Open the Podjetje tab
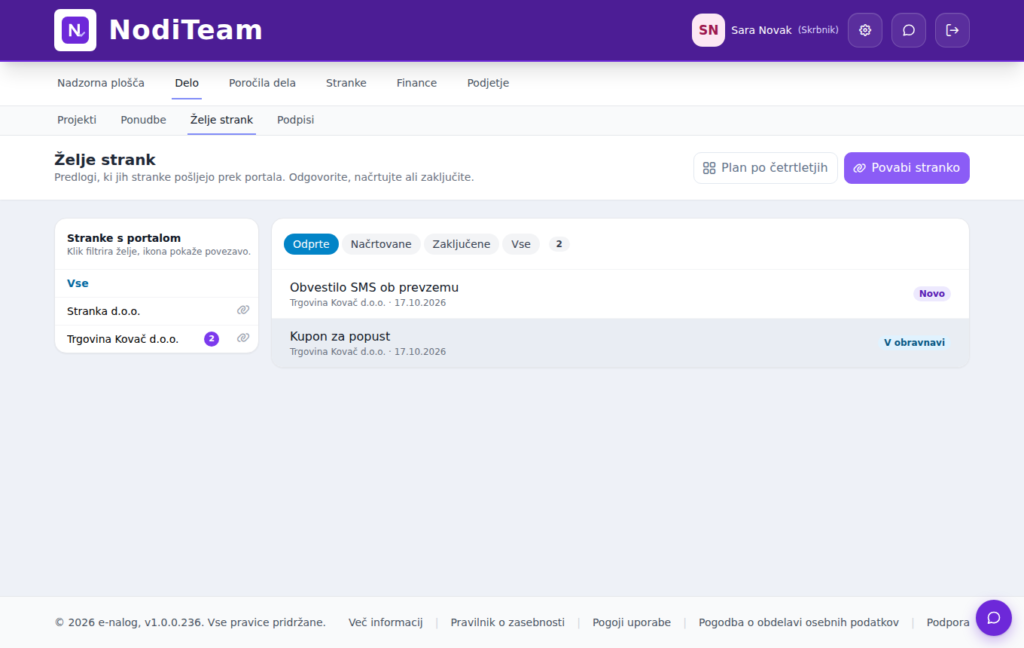The height and width of the screenshot is (648, 1024). (x=488, y=83)
